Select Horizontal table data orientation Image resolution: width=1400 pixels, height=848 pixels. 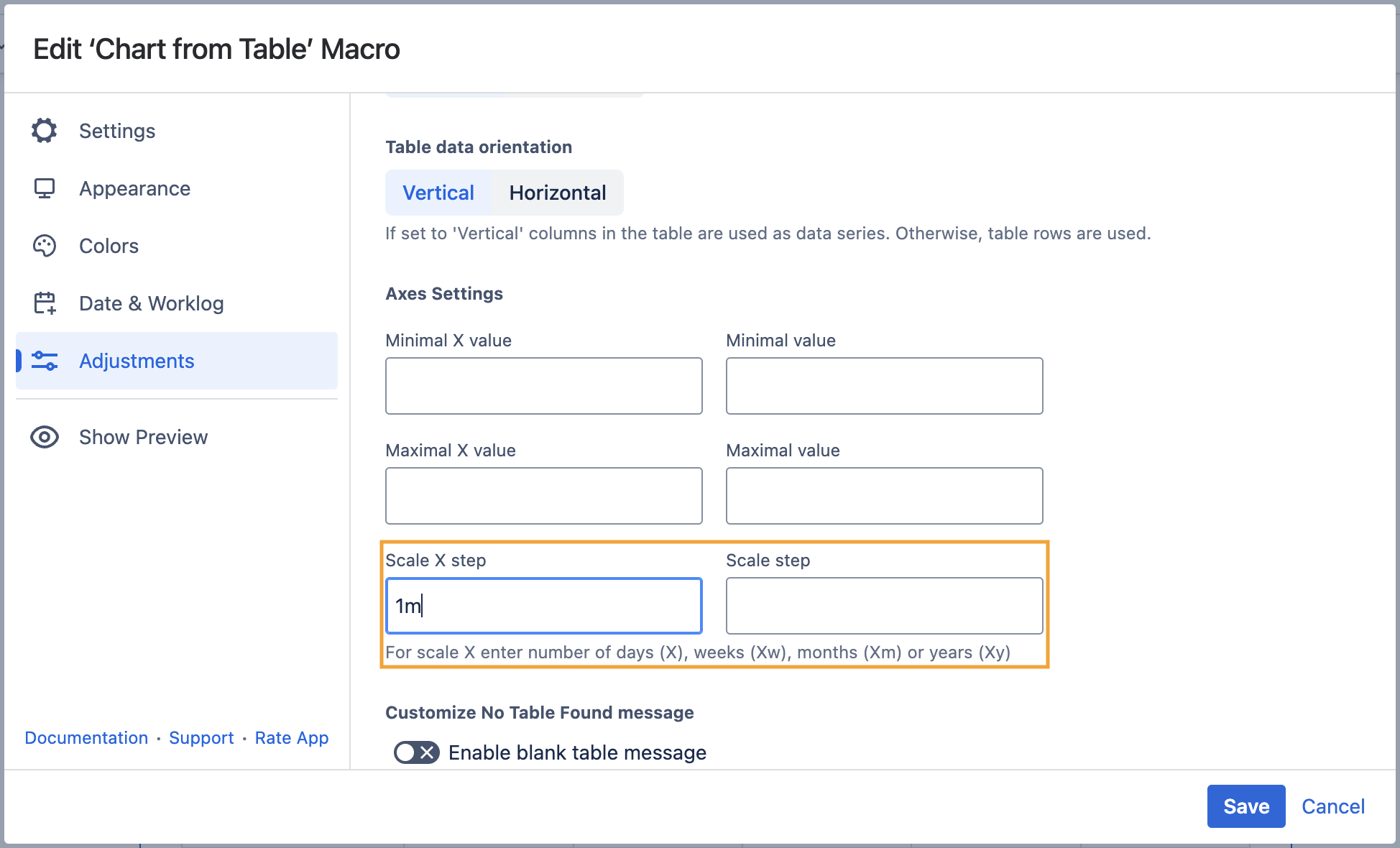coord(558,193)
